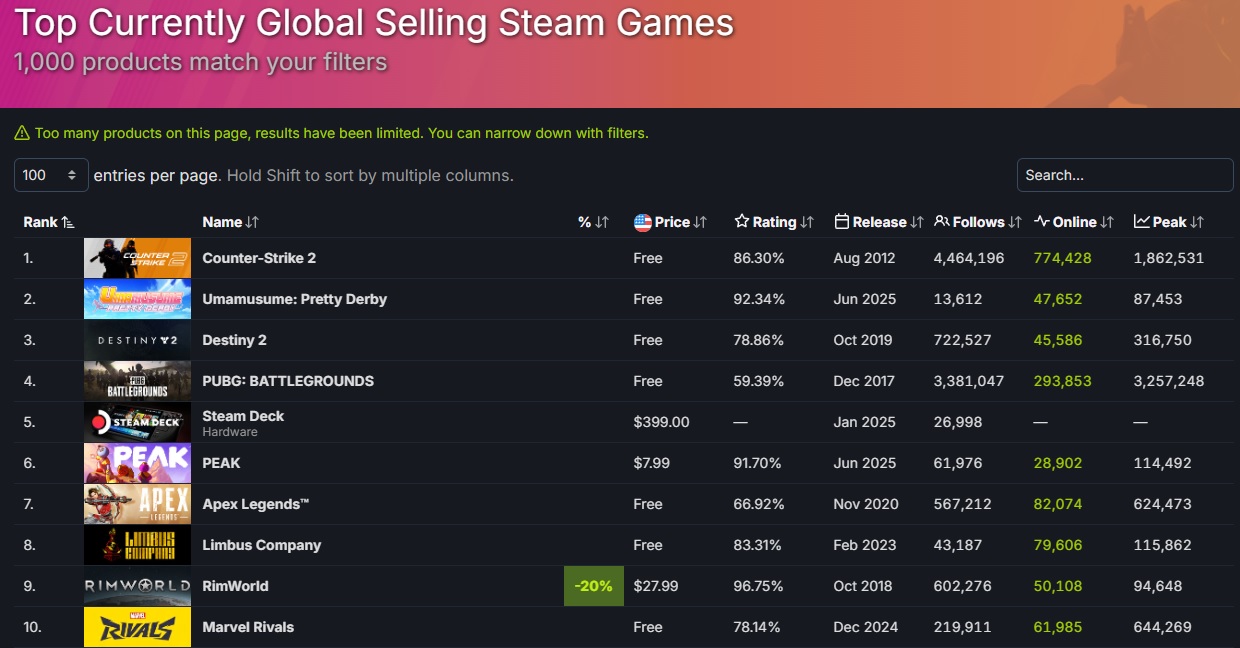Open the entries per page dropdown
Image resolution: width=1240 pixels, height=648 pixels.
(x=51, y=175)
